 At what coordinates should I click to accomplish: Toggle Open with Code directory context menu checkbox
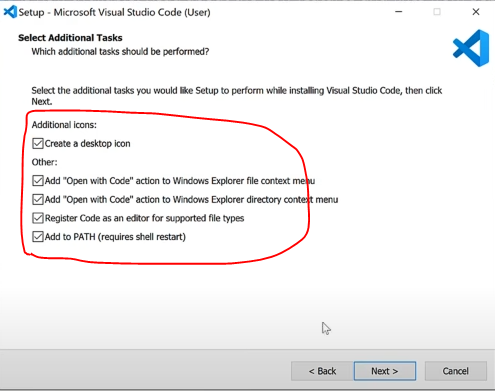click(38, 199)
